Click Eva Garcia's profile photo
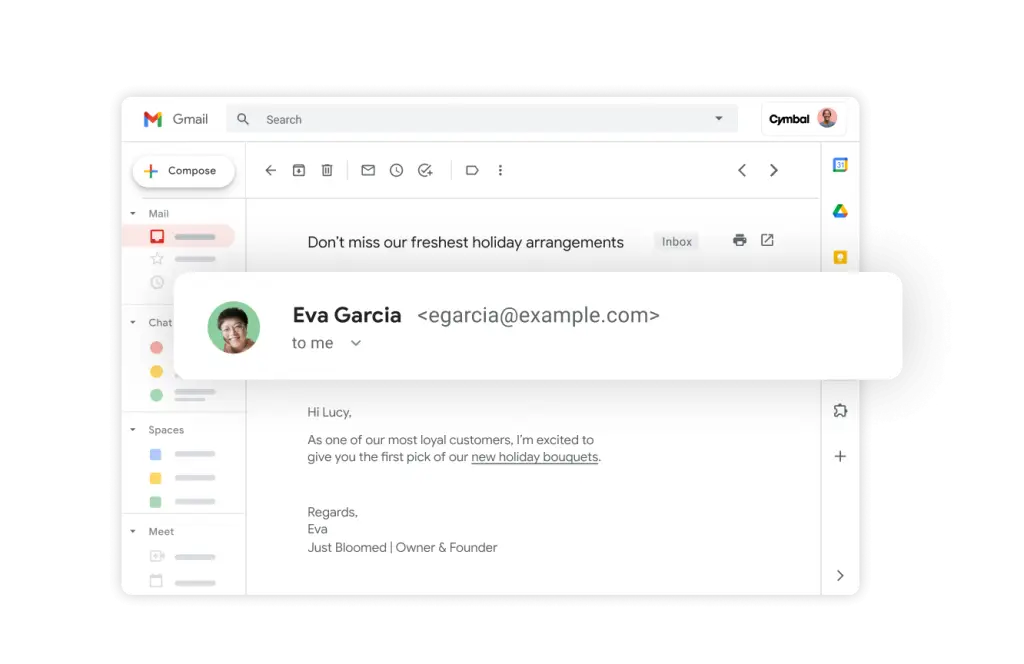 tap(234, 327)
